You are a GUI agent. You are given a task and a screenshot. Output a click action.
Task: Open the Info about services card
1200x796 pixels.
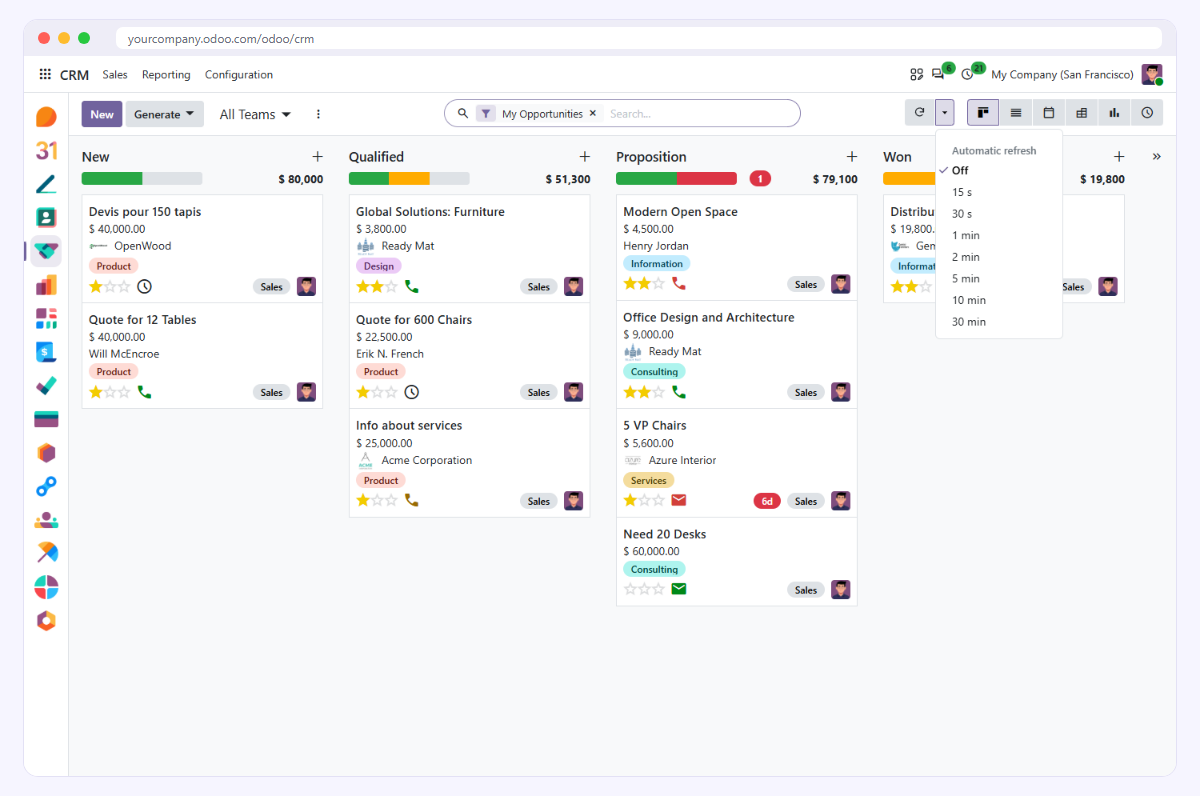point(469,462)
